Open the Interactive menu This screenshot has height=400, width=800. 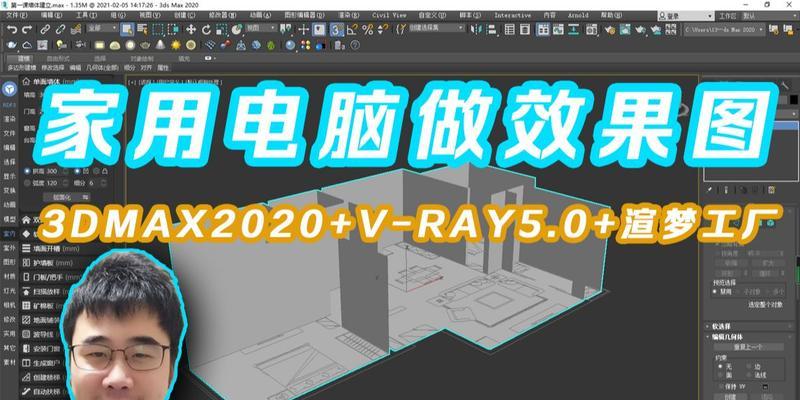coord(512,15)
